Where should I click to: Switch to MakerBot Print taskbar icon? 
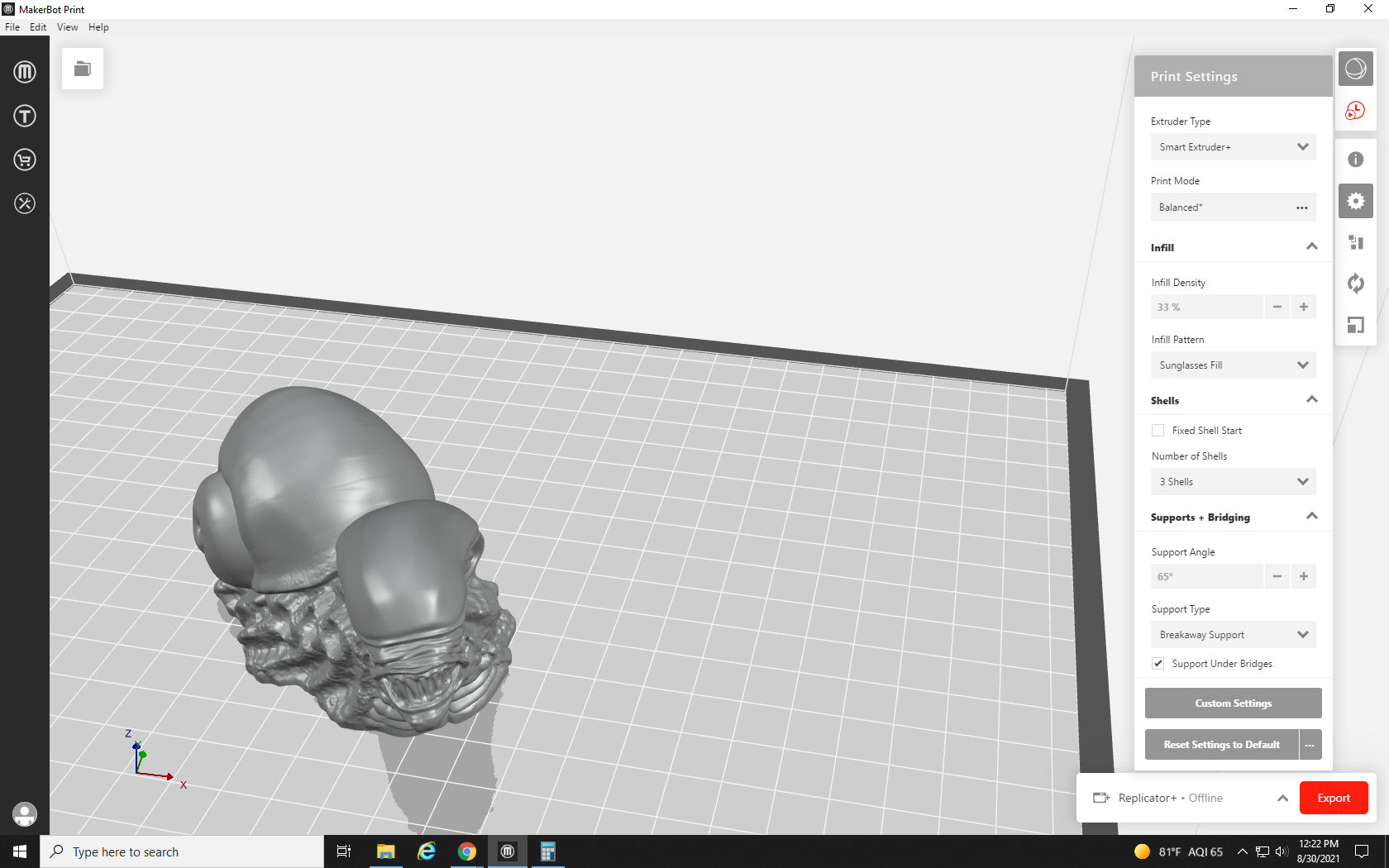tap(508, 851)
